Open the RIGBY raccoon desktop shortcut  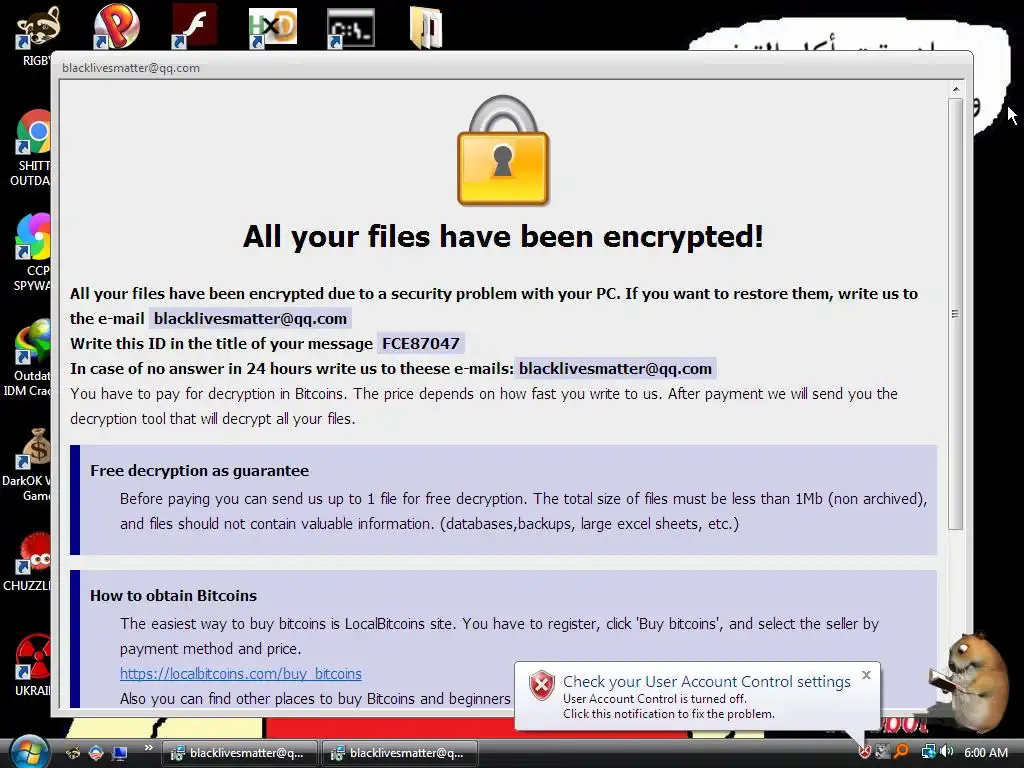37,27
